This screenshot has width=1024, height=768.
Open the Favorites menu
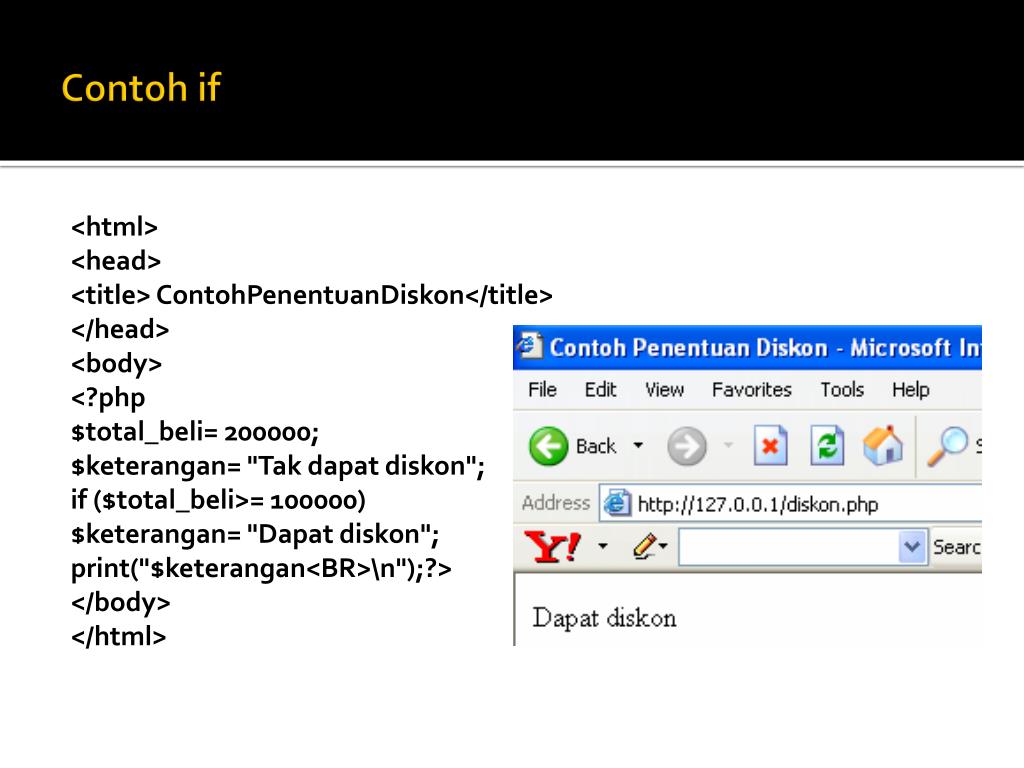pos(752,389)
